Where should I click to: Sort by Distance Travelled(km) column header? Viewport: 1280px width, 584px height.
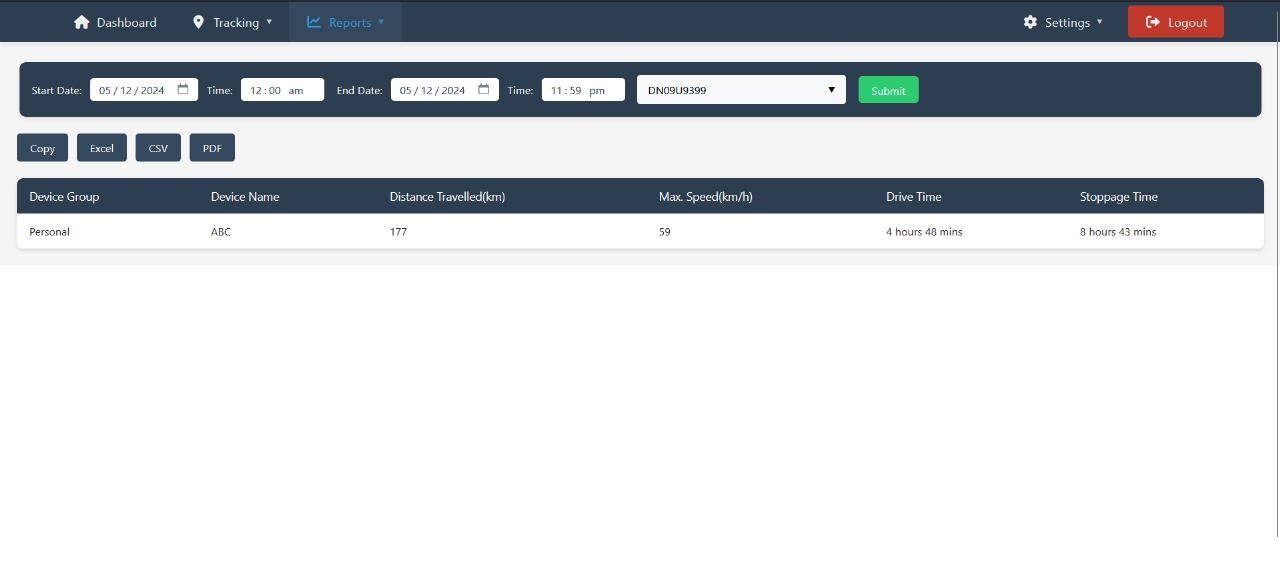pos(447,197)
